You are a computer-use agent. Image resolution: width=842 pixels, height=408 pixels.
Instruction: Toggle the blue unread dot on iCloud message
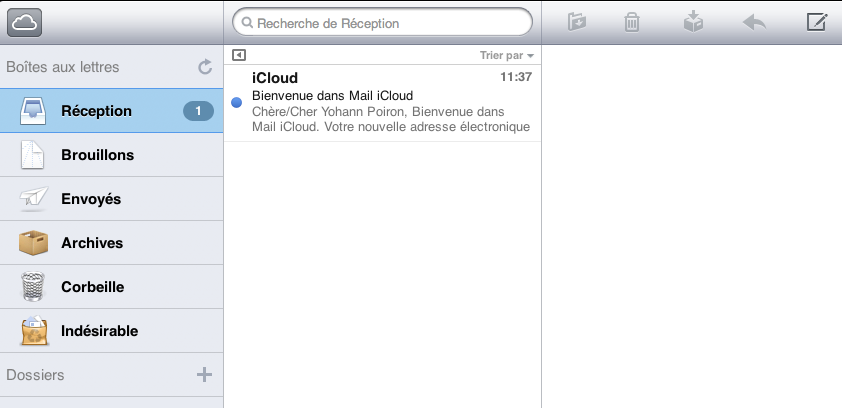236,102
